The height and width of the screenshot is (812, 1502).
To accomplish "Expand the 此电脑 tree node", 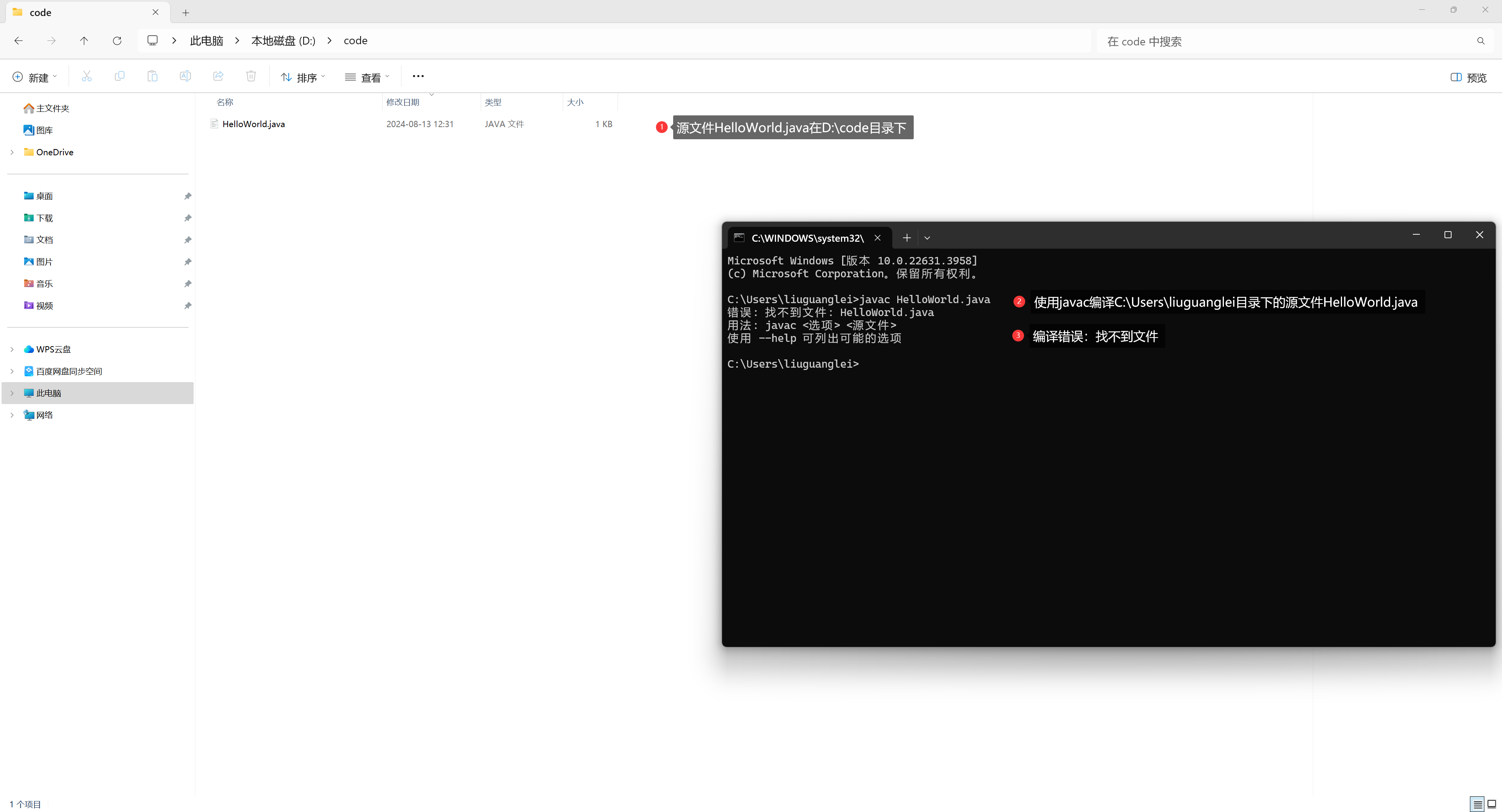I will [12, 393].
